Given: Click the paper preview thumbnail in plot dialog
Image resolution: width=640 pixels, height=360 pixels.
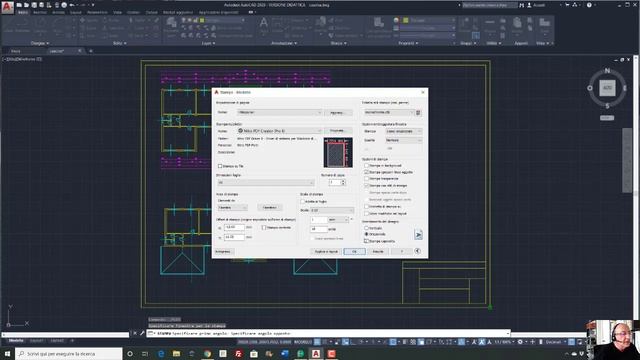Looking at the screenshot, I should click(x=338, y=153).
